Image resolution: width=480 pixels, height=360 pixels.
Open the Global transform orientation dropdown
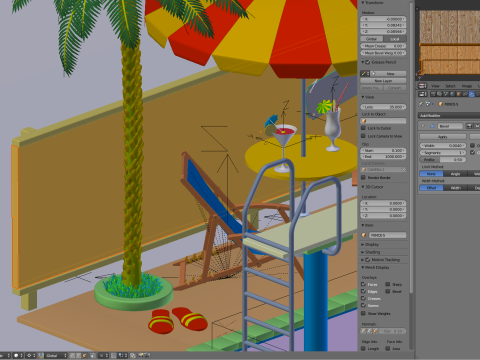pos(56,356)
